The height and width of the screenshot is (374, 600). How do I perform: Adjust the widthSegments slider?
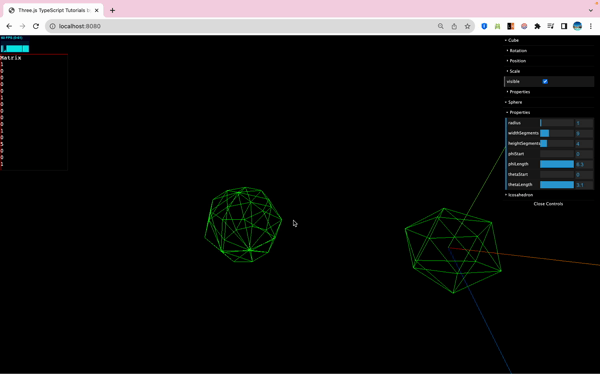(x=557, y=133)
